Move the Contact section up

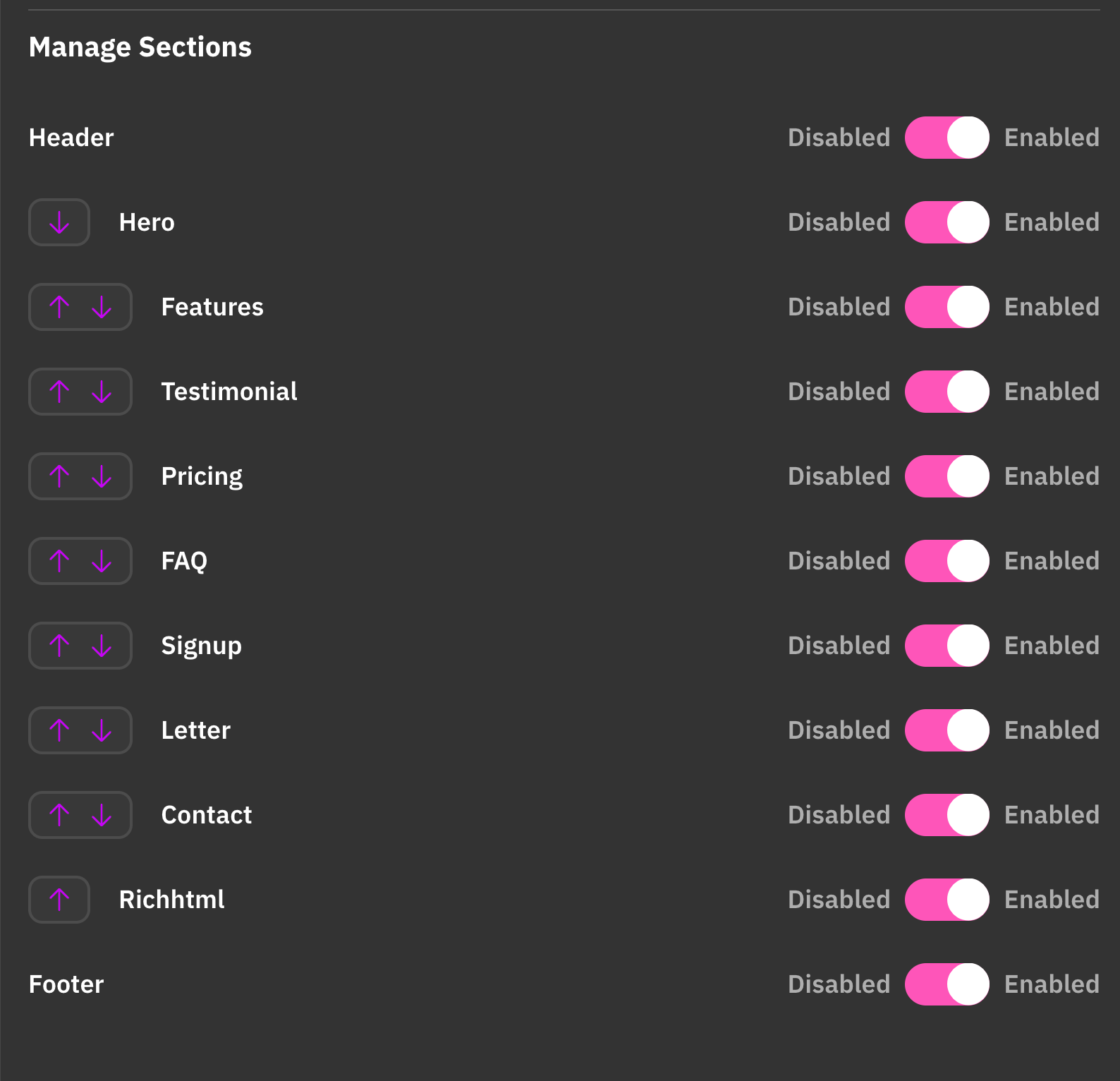(x=59, y=816)
